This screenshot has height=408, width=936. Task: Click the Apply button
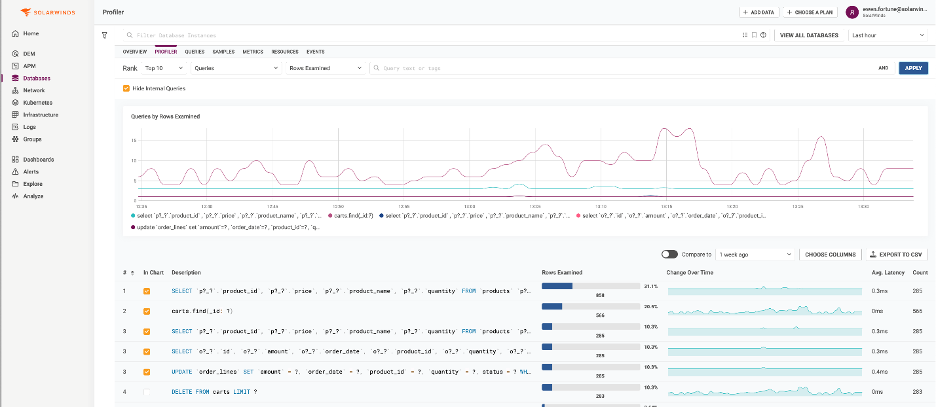[913, 68]
